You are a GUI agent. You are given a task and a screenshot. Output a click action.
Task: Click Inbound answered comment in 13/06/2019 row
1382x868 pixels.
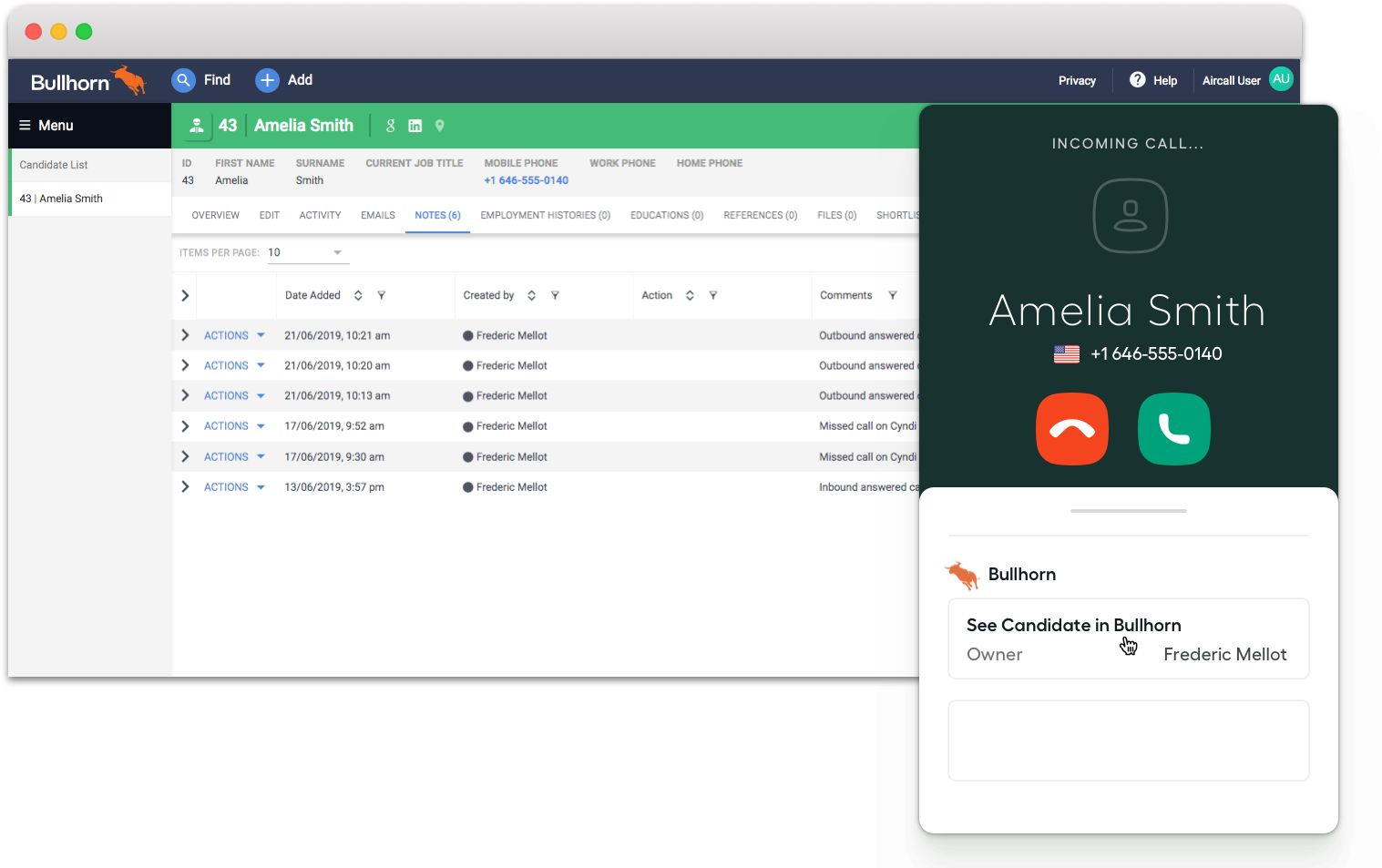pos(868,487)
